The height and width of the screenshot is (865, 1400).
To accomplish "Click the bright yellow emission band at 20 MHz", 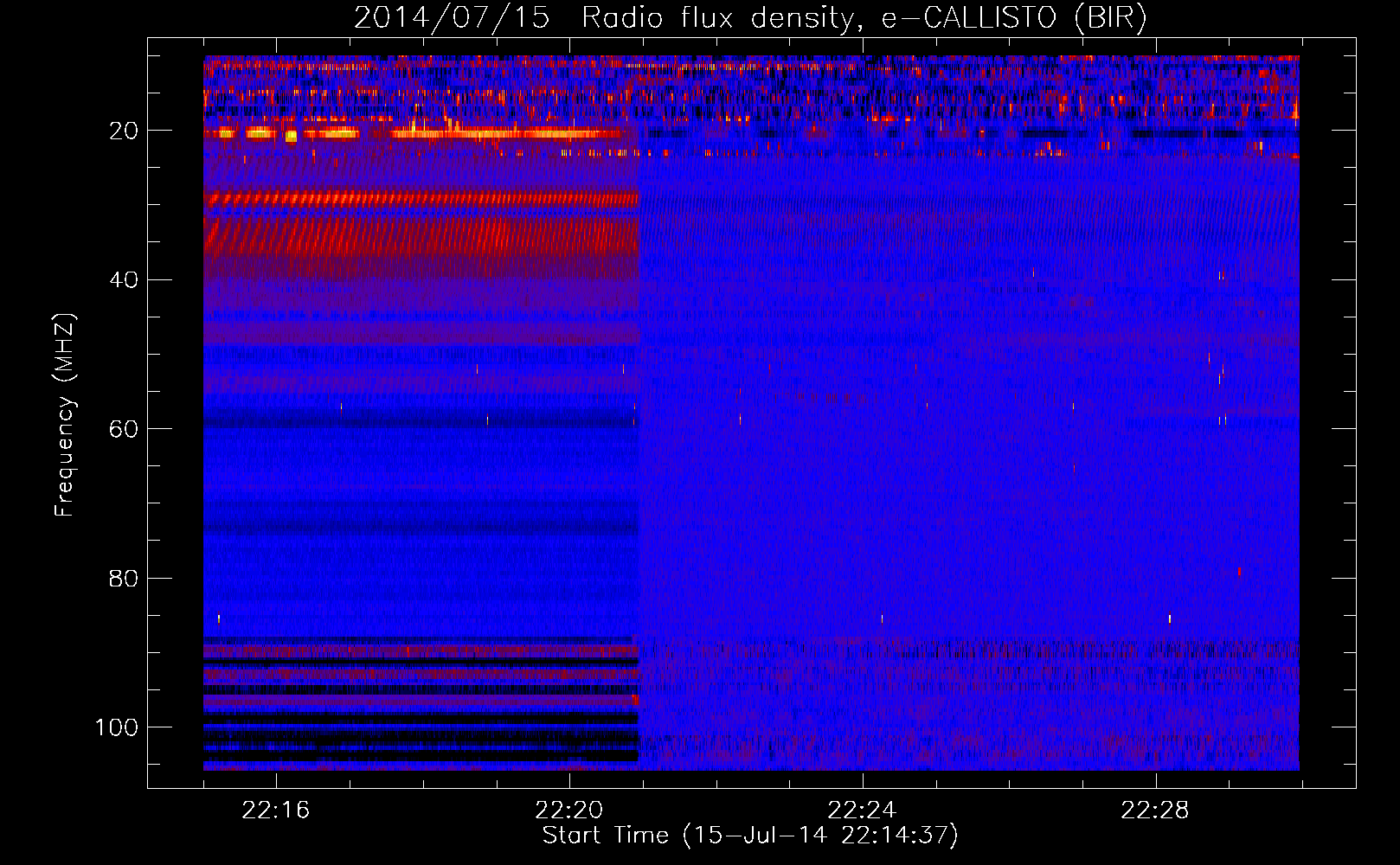I will [418, 133].
